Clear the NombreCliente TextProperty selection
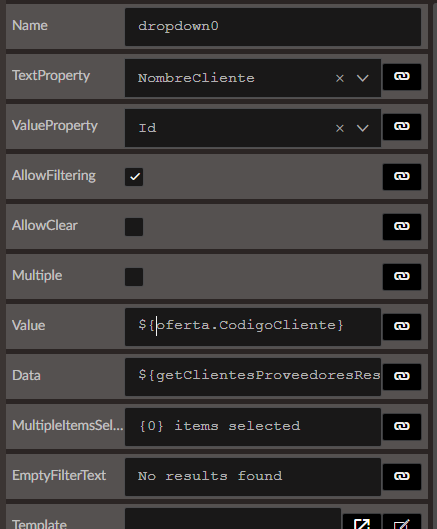Image resolution: width=437 pixels, height=529 pixels. tap(340, 78)
